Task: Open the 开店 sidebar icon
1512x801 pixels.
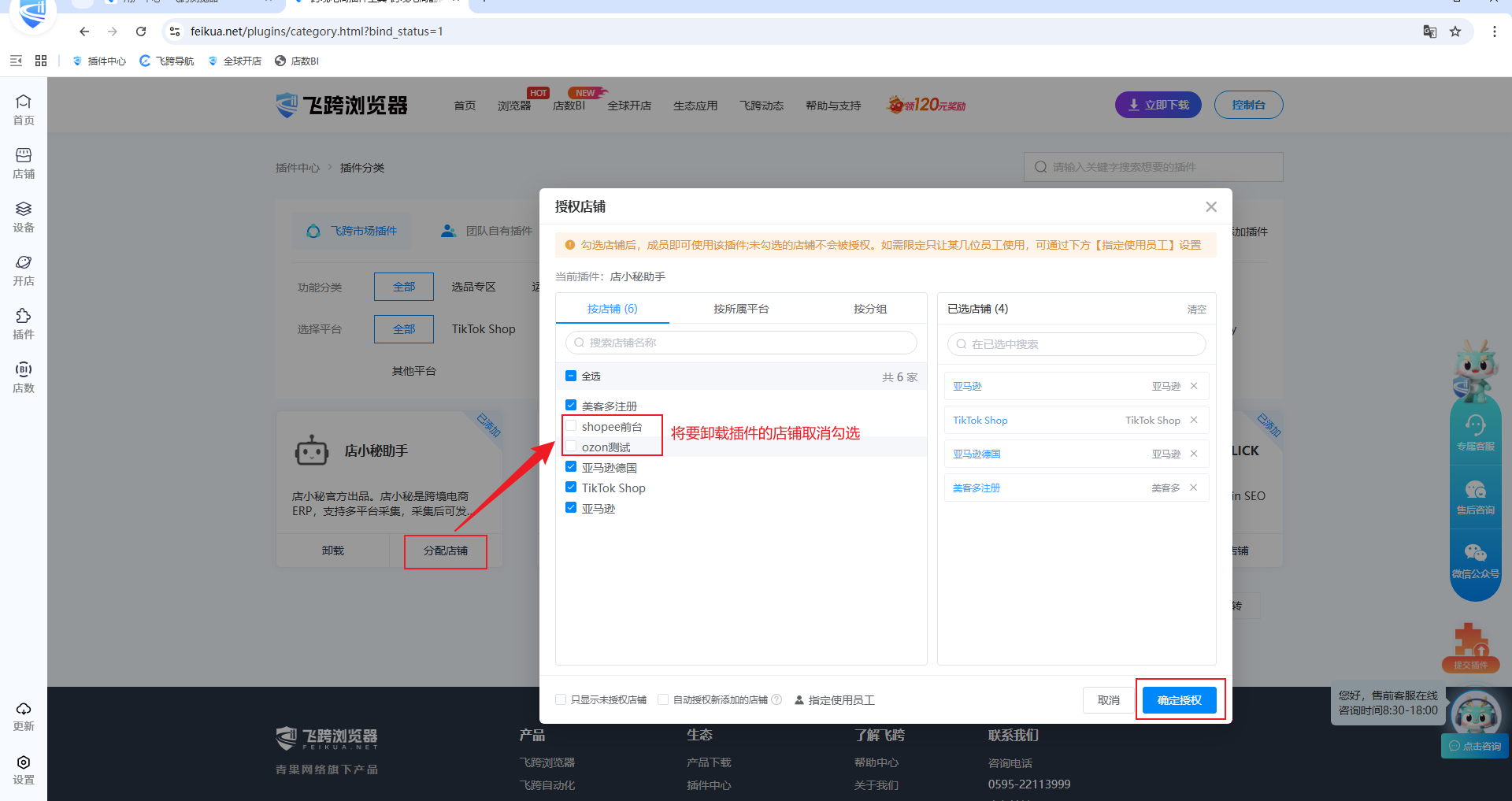Action: [x=24, y=270]
